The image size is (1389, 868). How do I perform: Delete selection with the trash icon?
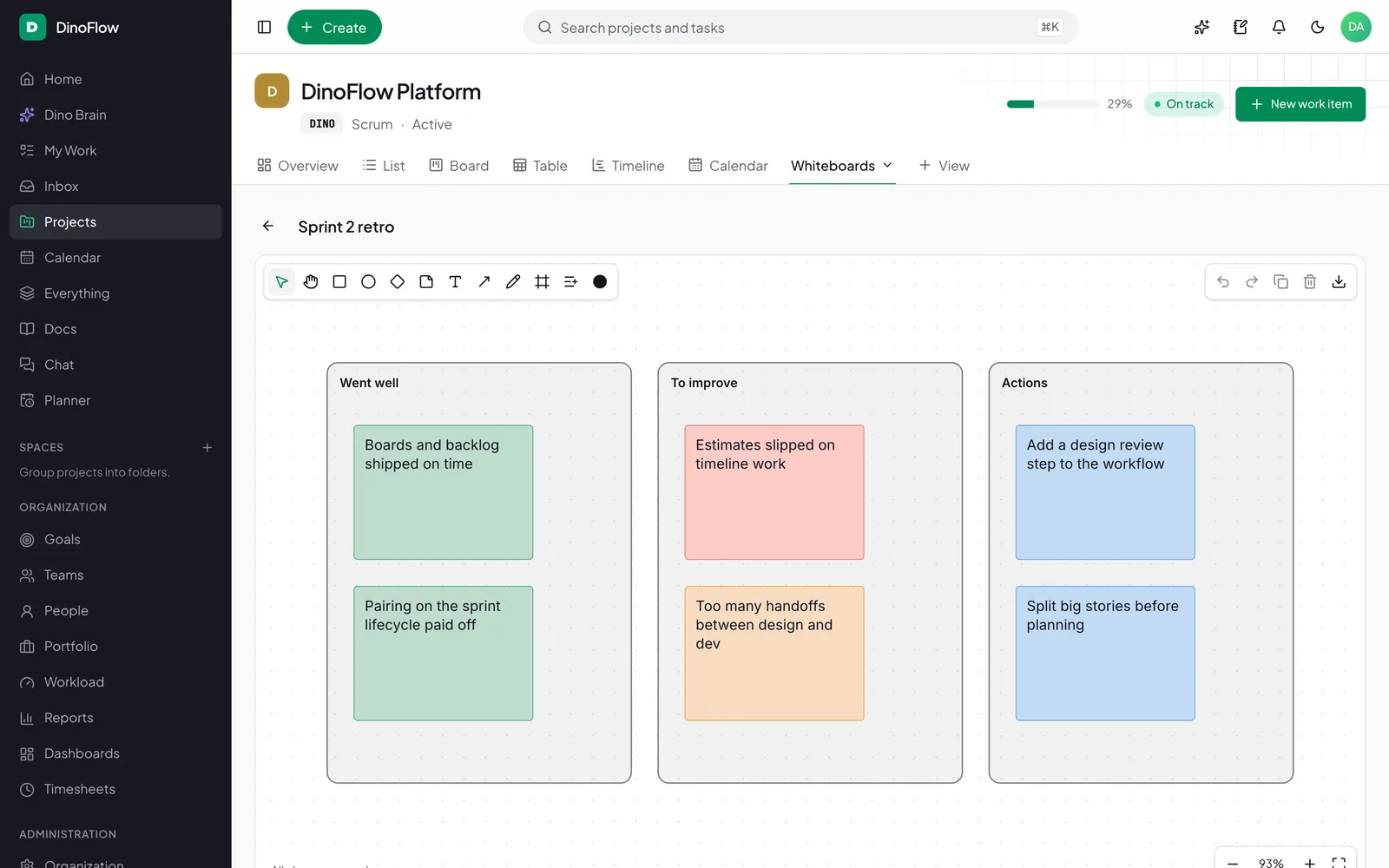pyautogui.click(x=1310, y=282)
